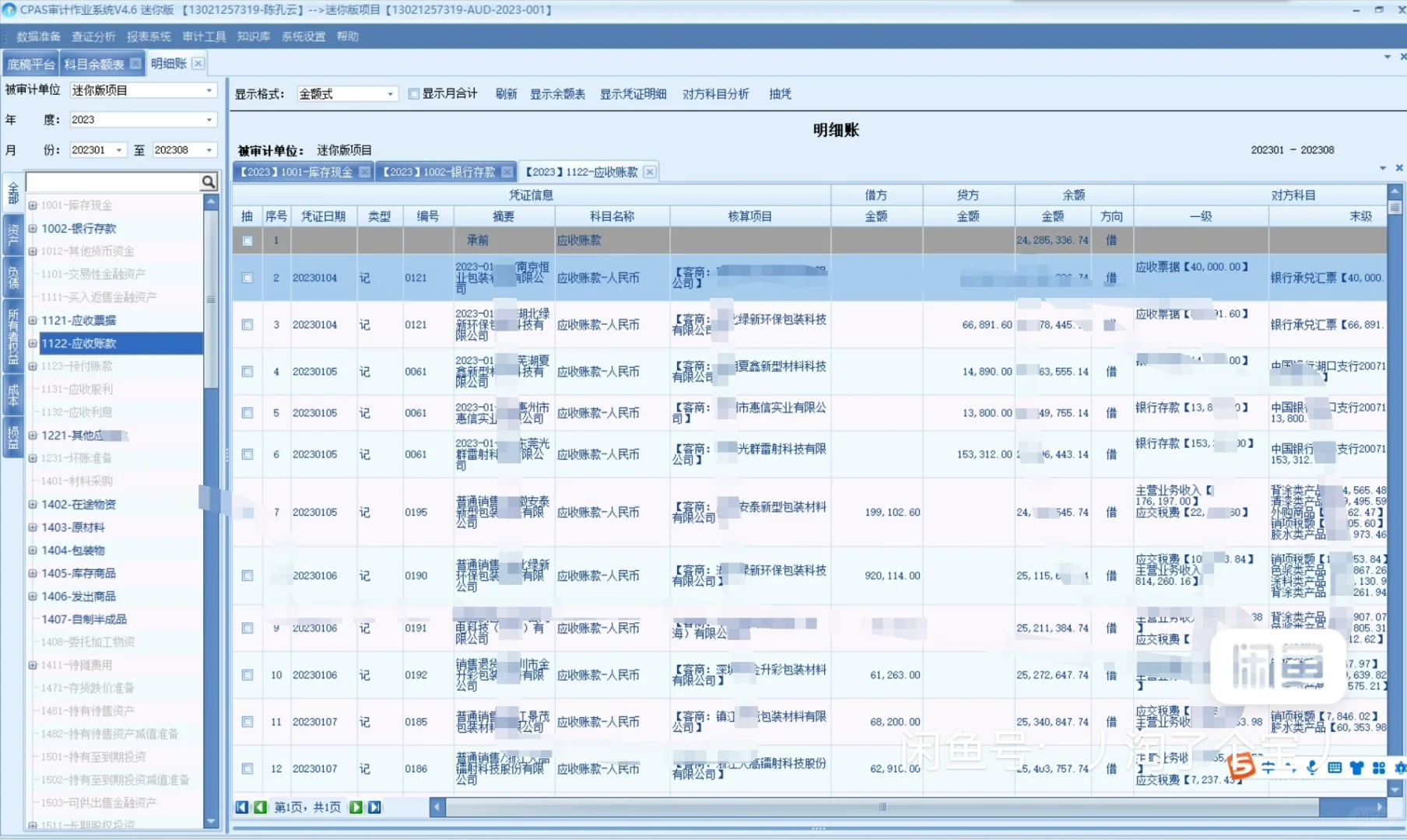Image resolution: width=1407 pixels, height=840 pixels.
Task: Close the 1001-库存现金 ledger tab
Action: pyautogui.click(x=364, y=172)
